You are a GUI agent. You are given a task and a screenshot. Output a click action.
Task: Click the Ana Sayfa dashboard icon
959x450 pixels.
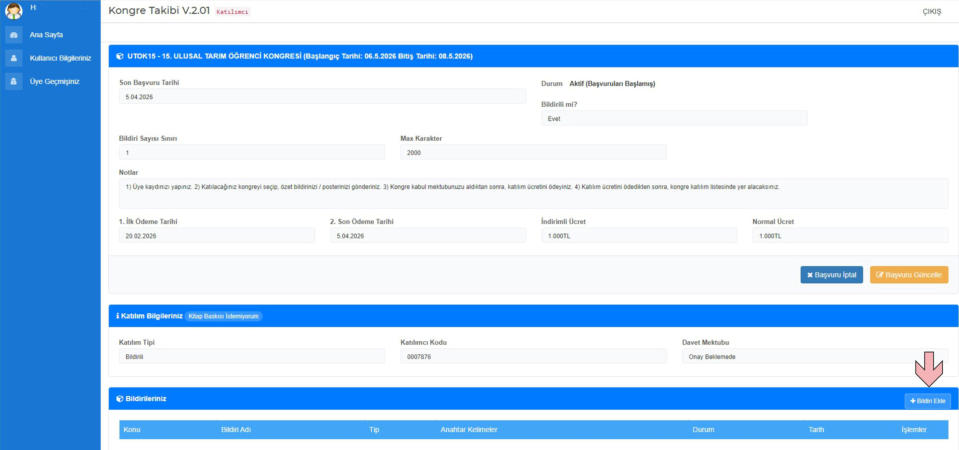click(14, 34)
